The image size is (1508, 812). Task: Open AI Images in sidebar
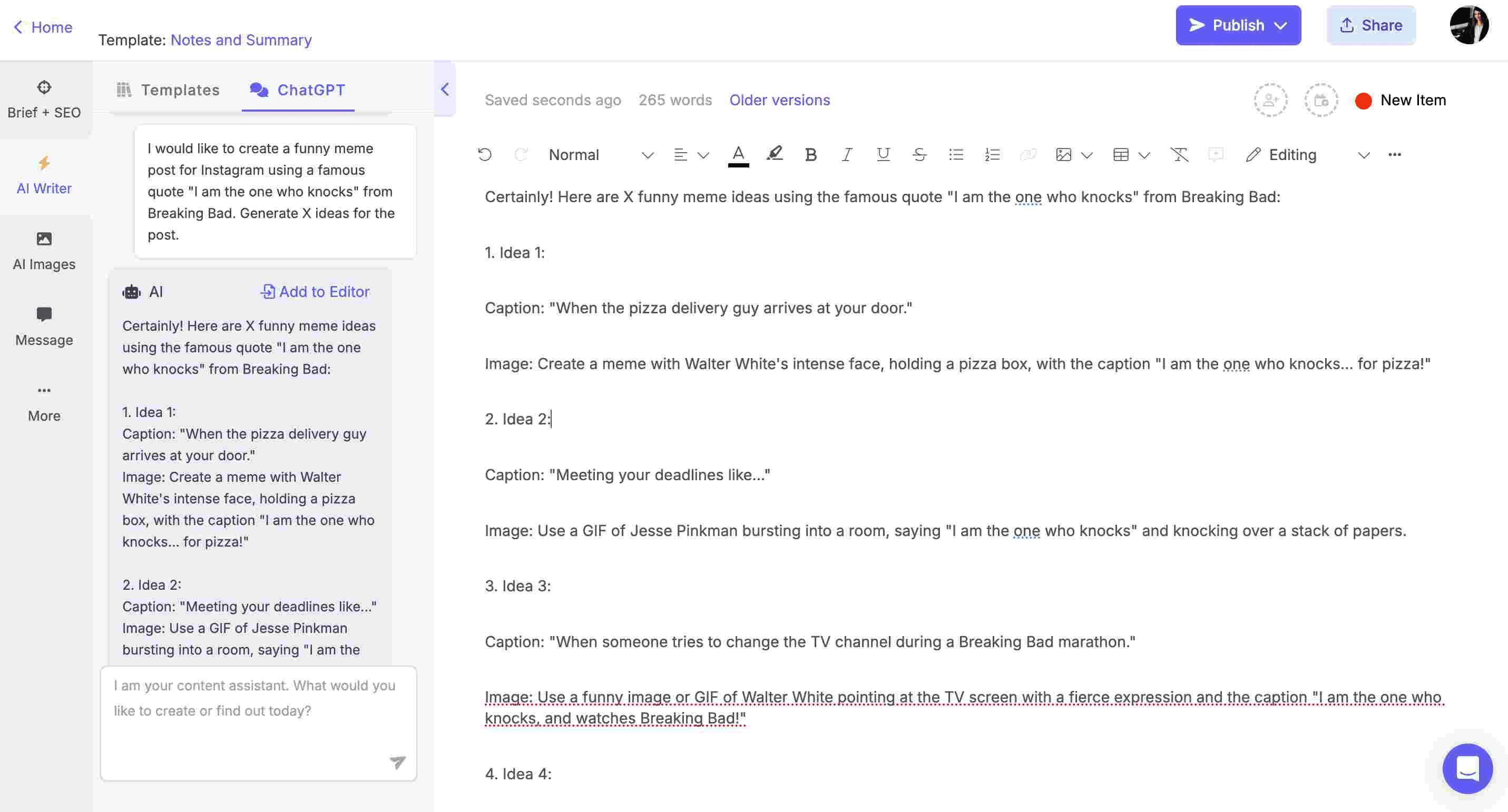tap(44, 251)
